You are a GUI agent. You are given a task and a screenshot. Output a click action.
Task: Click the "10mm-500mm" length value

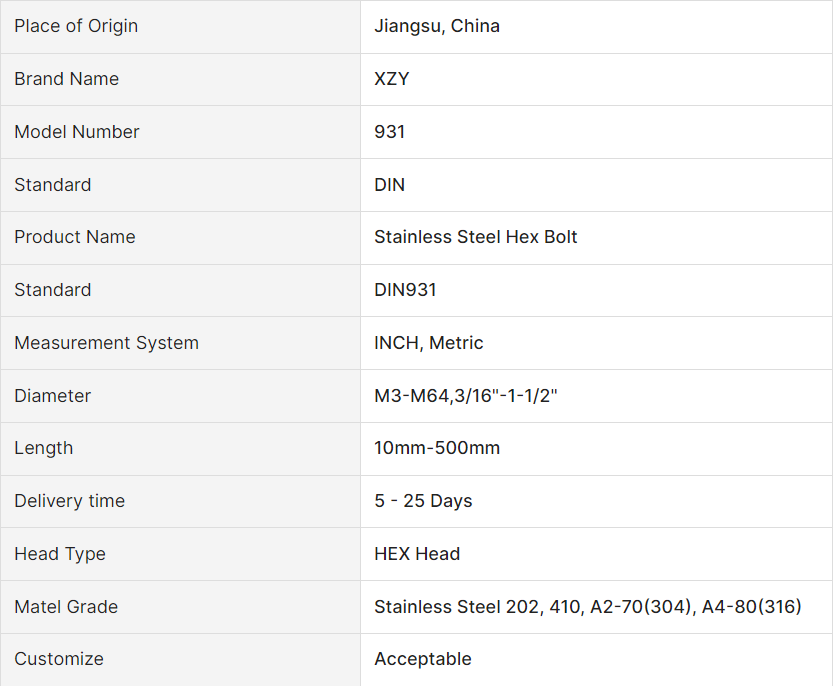[437, 448]
